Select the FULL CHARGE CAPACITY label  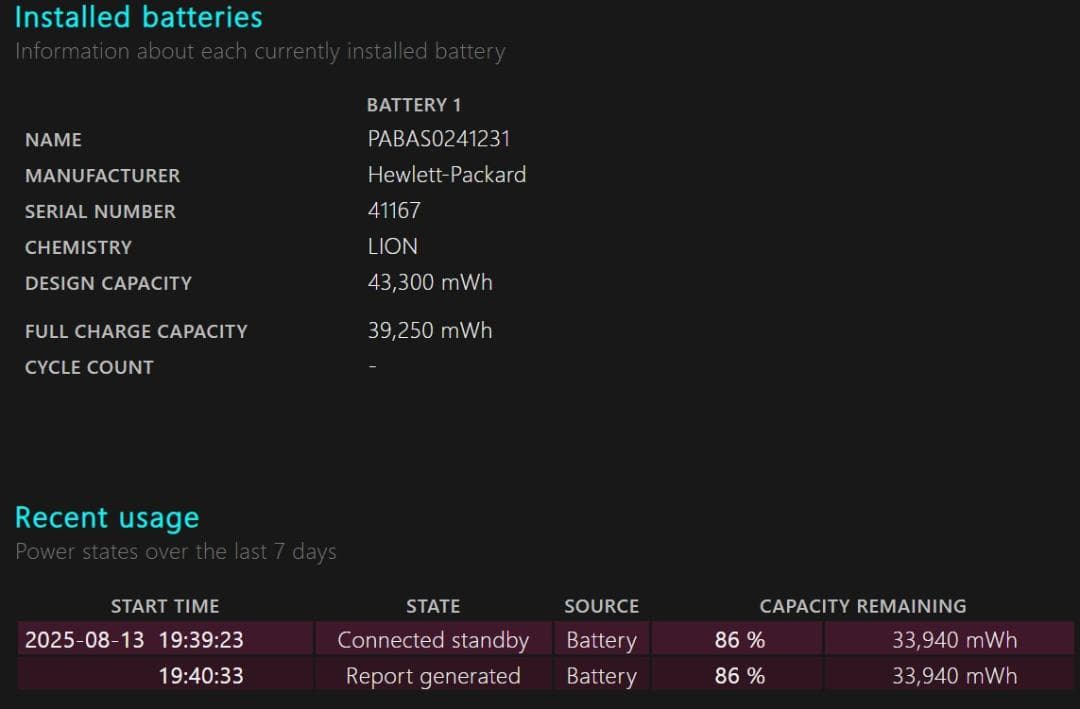point(136,332)
